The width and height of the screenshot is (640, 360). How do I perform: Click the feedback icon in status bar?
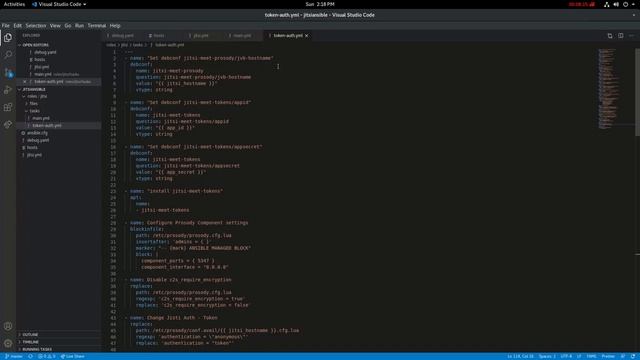tap(623, 356)
